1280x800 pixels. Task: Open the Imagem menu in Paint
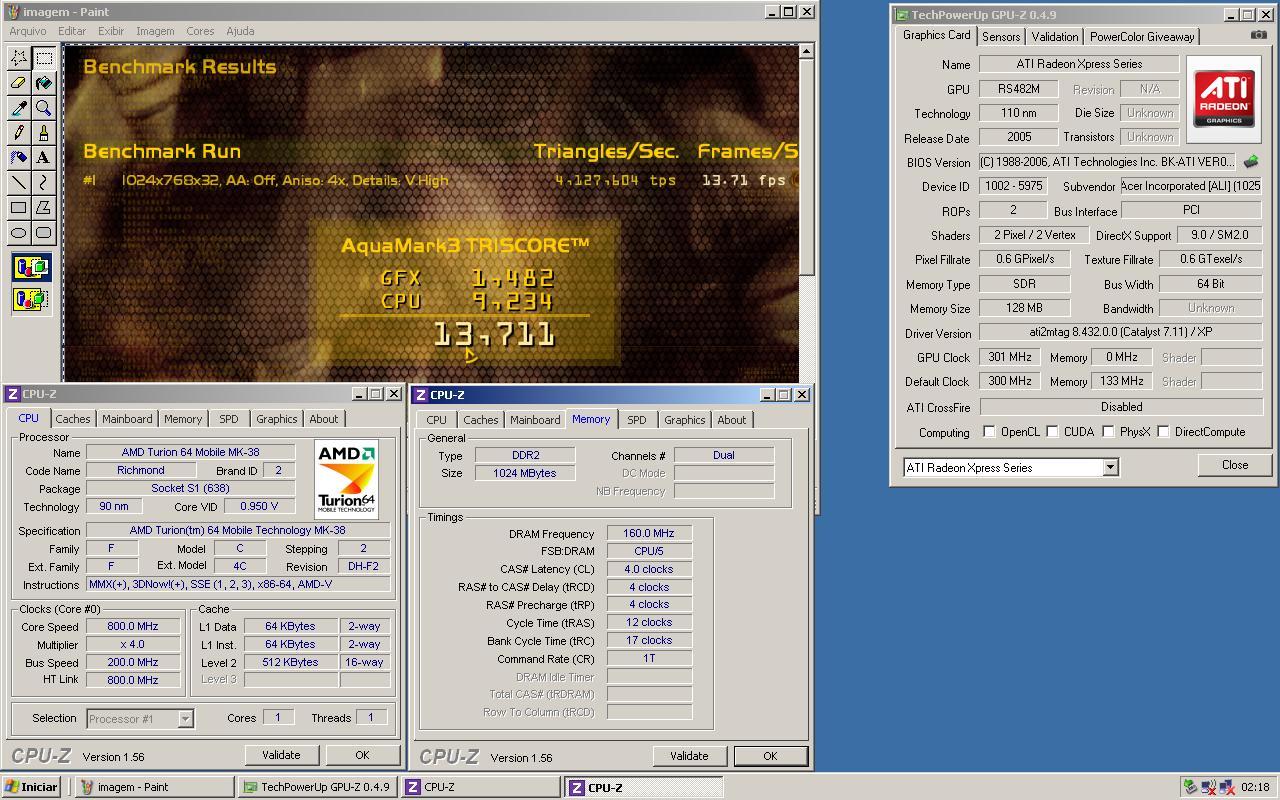(155, 31)
